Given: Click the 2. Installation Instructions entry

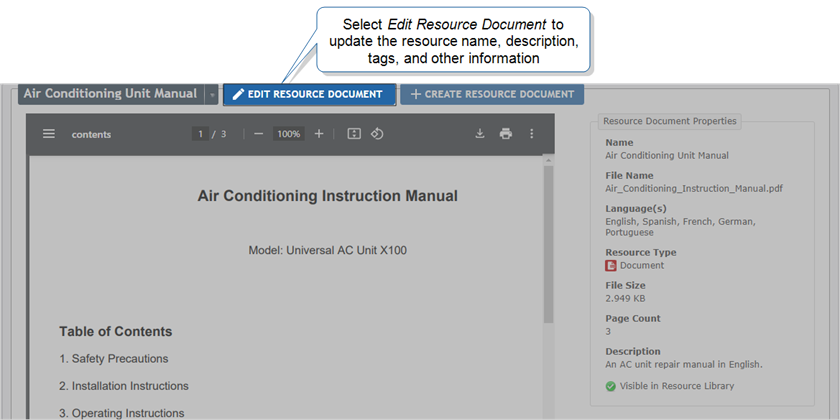Looking at the screenshot, I should click(x=124, y=386).
